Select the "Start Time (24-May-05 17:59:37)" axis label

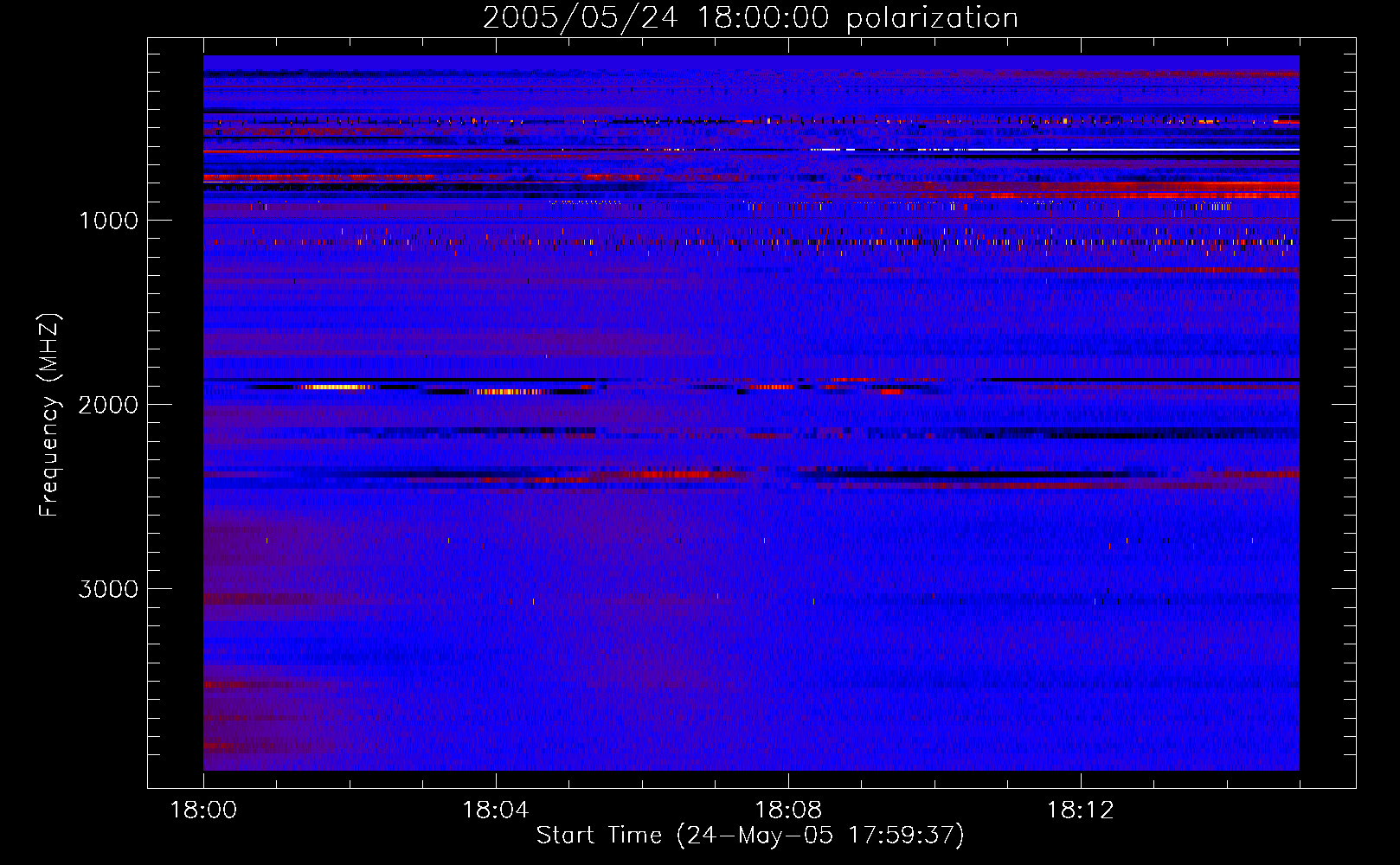click(x=750, y=836)
